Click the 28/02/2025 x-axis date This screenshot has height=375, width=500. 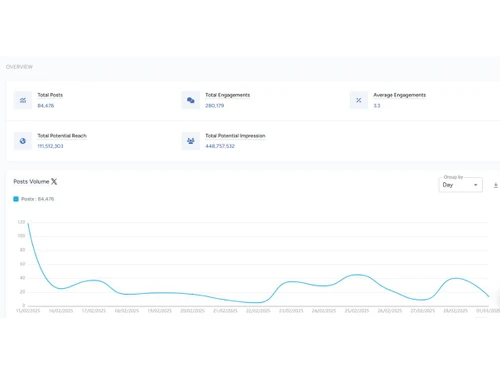coord(455,311)
